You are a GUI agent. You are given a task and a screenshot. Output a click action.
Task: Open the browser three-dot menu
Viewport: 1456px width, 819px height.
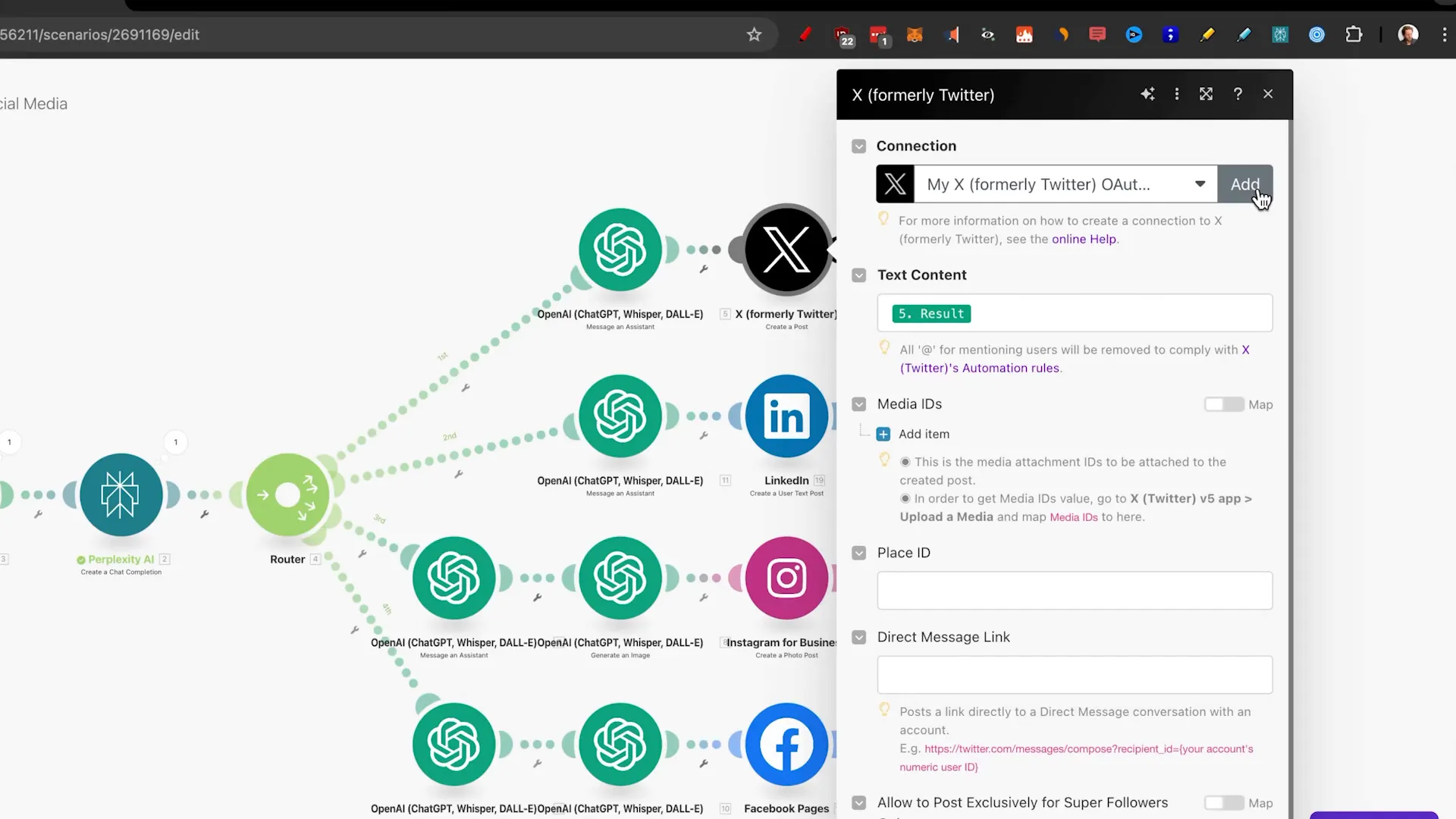(1445, 35)
